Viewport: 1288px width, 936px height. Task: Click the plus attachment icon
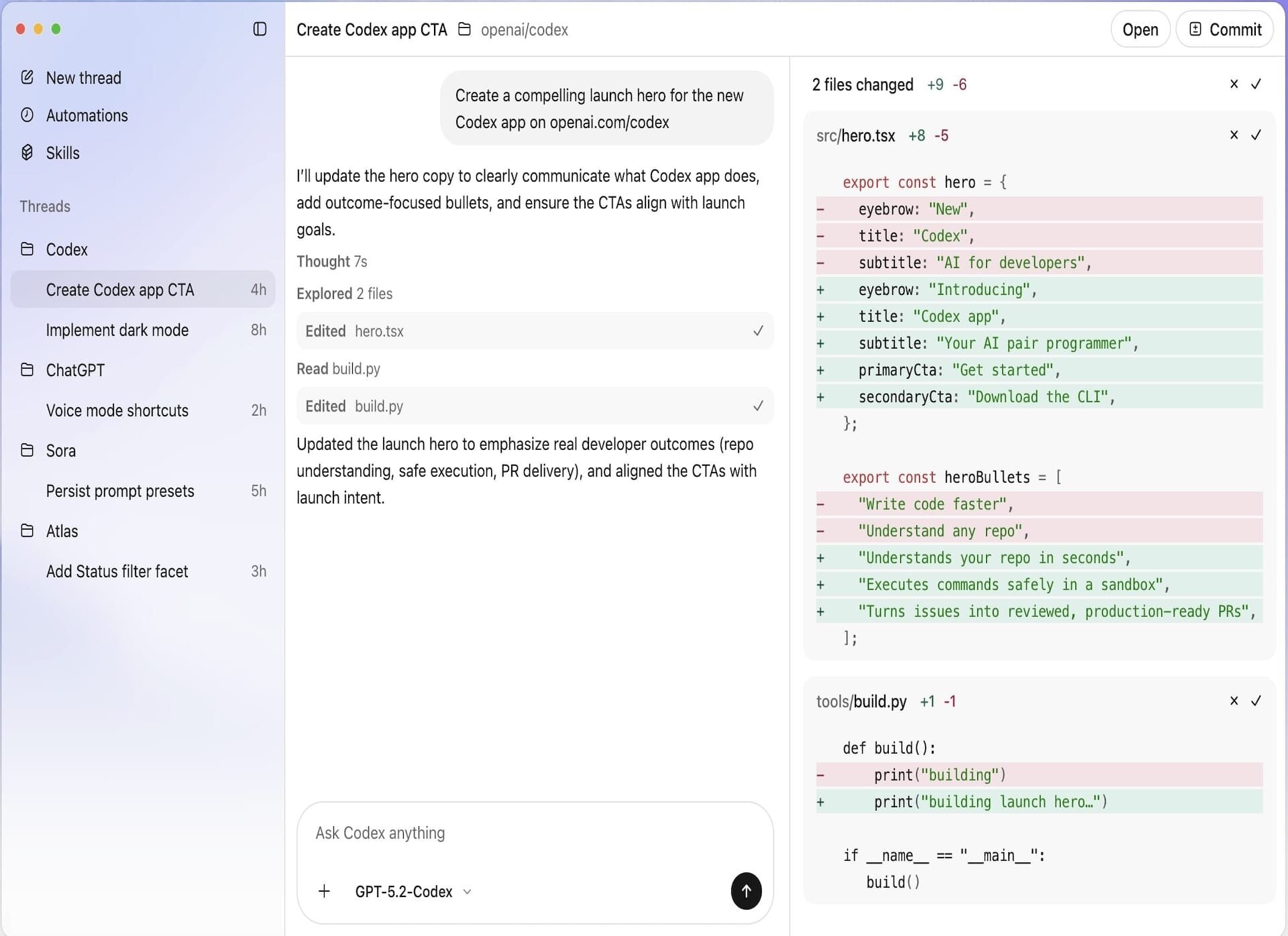click(324, 891)
